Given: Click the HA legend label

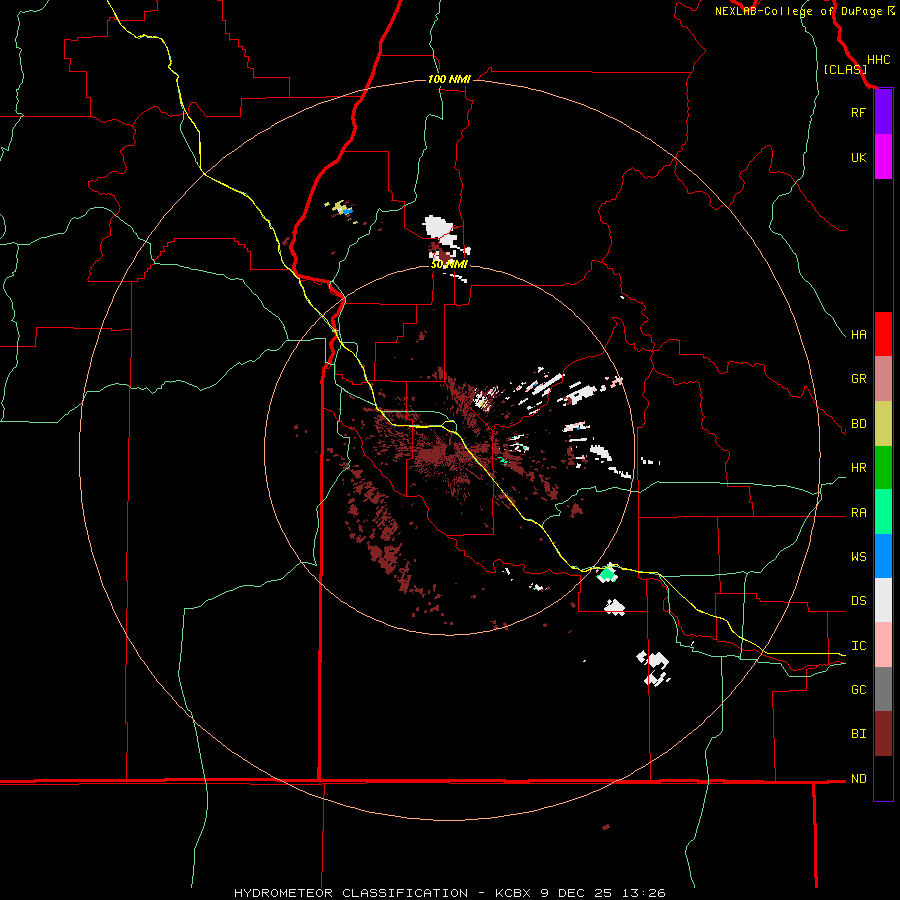Looking at the screenshot, I should pos(858,334).
